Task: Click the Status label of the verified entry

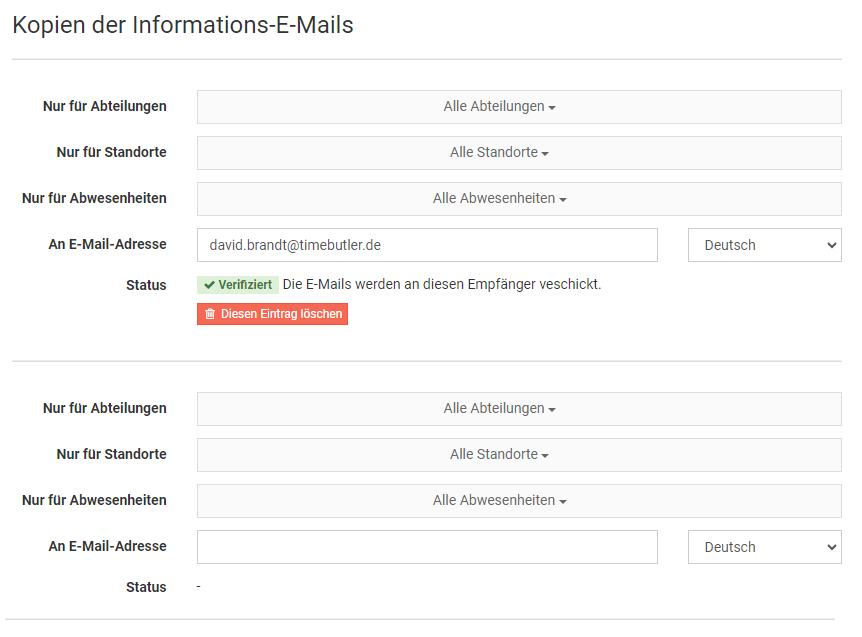Action: tap(146, 285)
